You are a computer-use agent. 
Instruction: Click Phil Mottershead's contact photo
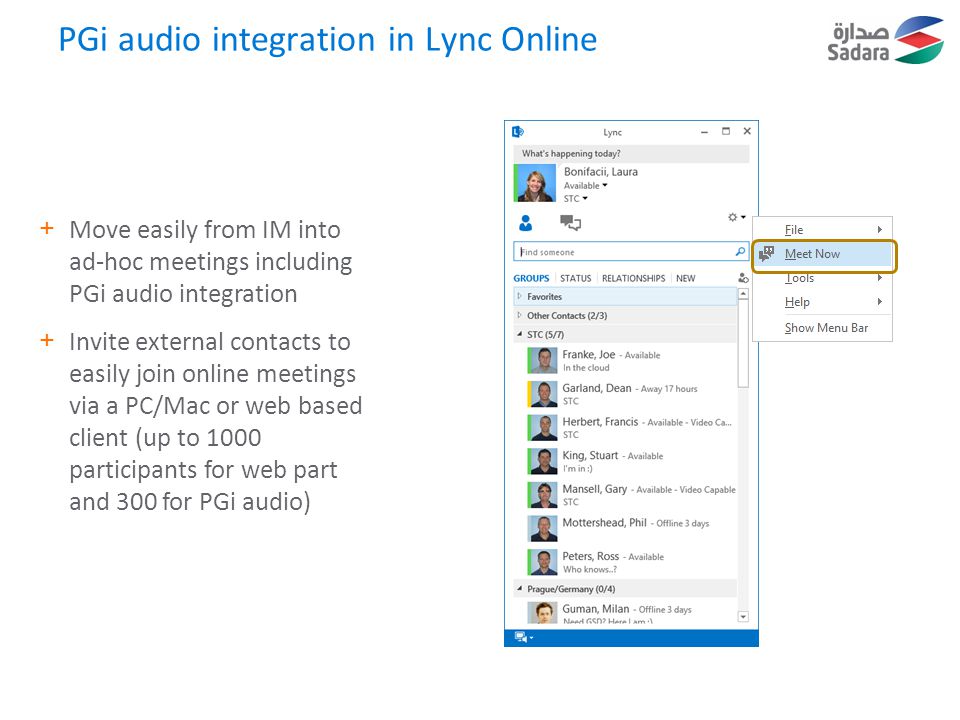point(542,529)
